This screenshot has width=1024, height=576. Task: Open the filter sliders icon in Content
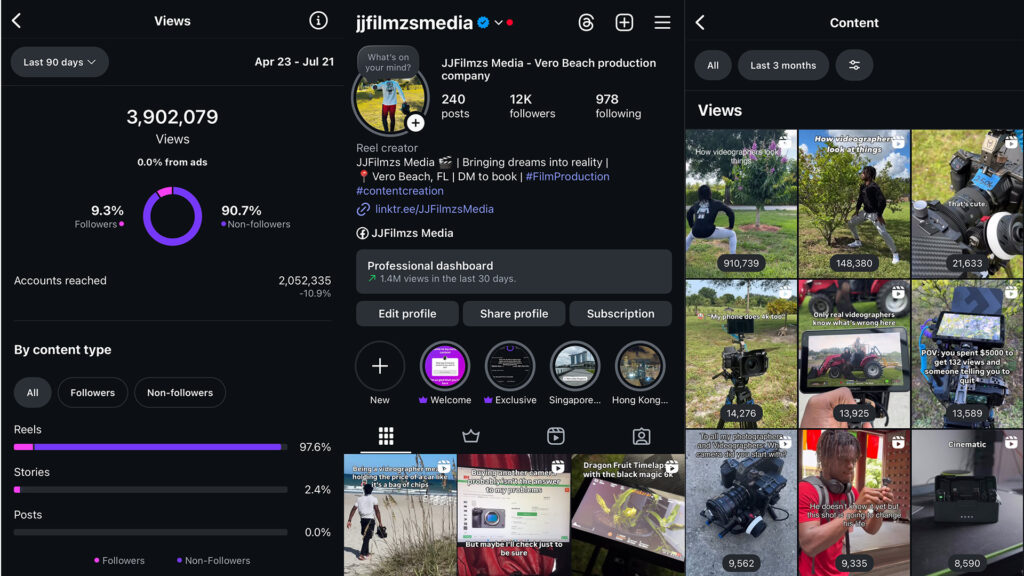854,65
